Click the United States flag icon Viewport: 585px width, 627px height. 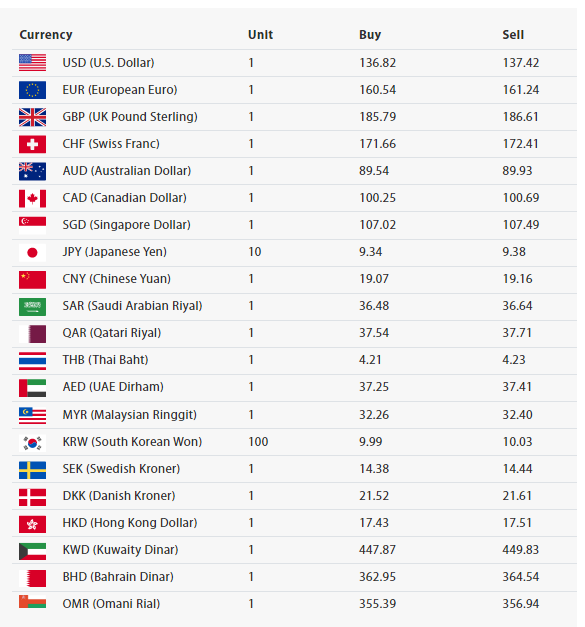32,63
